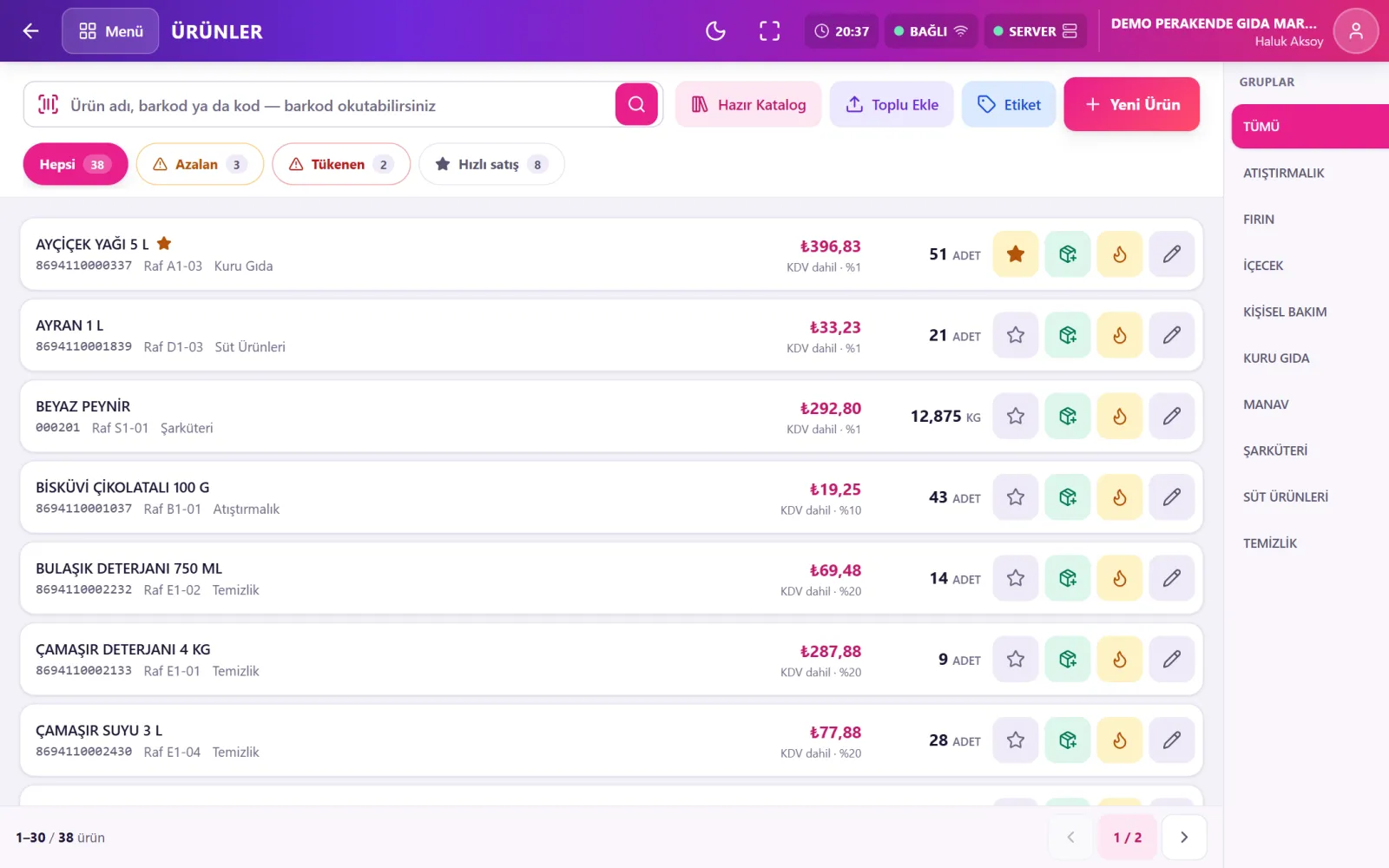Select SÜT ÜRÜNLERİ group
Image resolution: width=1389 pixels, height=868 pixels.
pyautogui.click(x=1310, y=496)
